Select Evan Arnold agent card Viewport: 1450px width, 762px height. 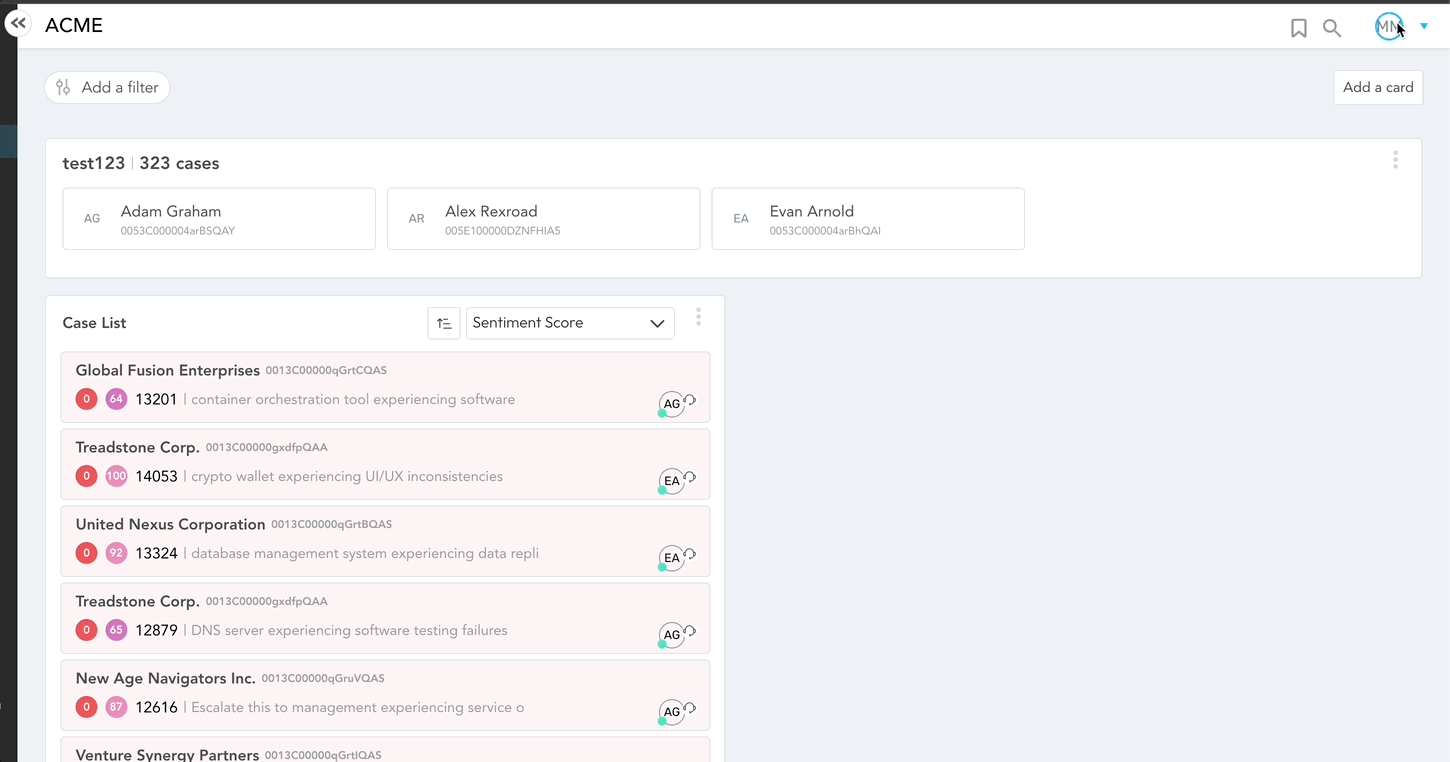click(868, 219)
